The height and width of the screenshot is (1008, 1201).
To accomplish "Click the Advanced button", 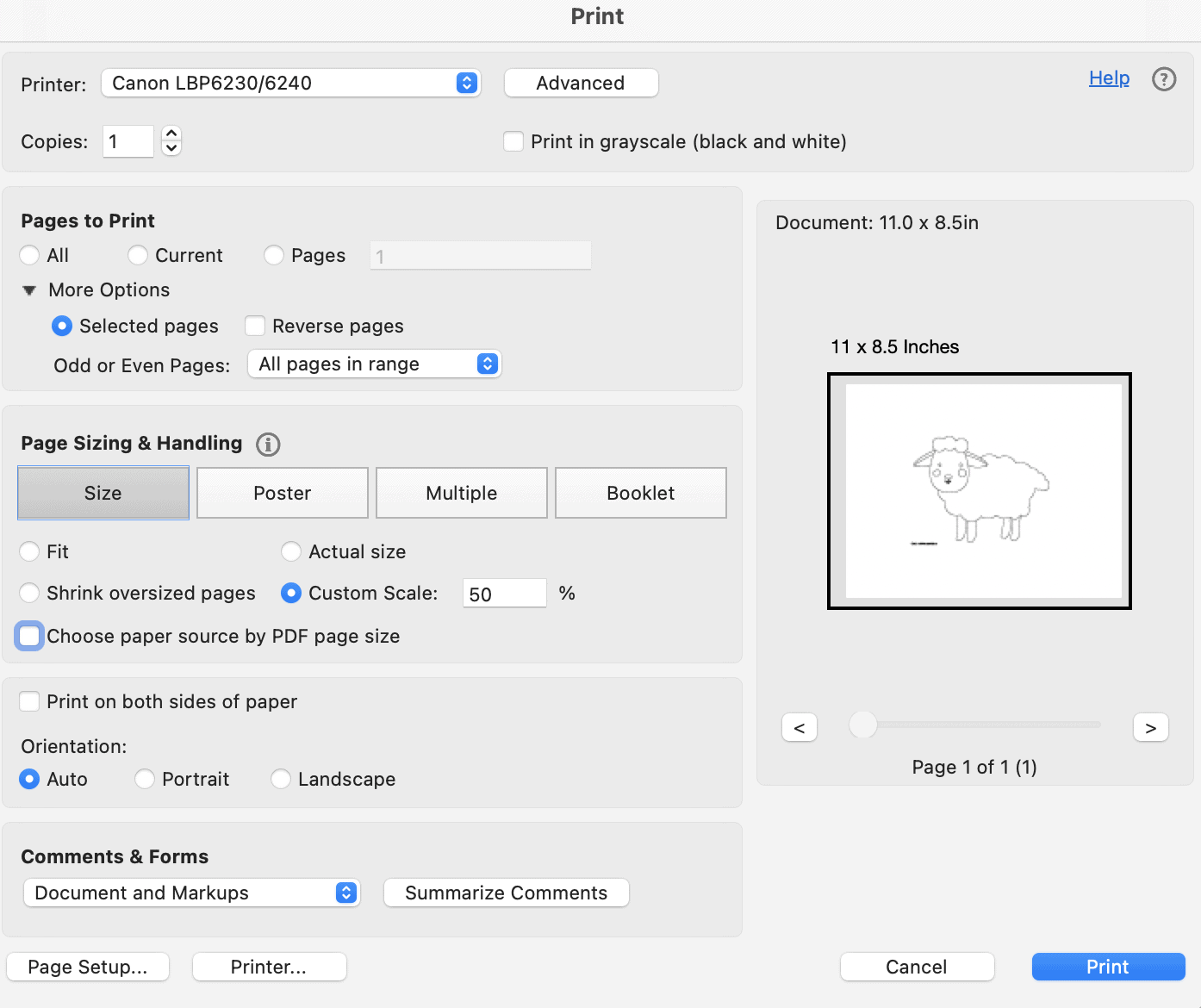I will (581, 84).
